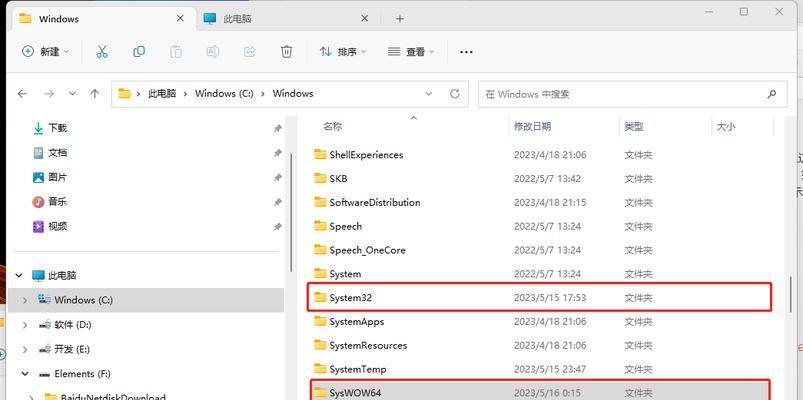This screenshot has height=400, width=803.
Task: Select 此电脑 in navigation tree
Action: (x=62, y=276)
